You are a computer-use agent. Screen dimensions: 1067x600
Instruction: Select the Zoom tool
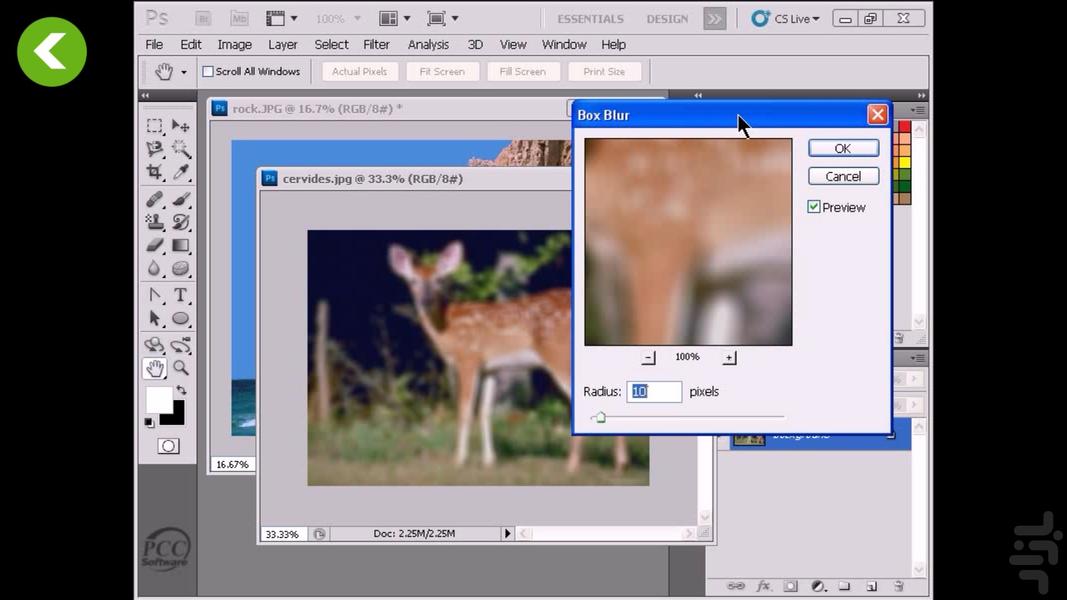pos(181,367)
